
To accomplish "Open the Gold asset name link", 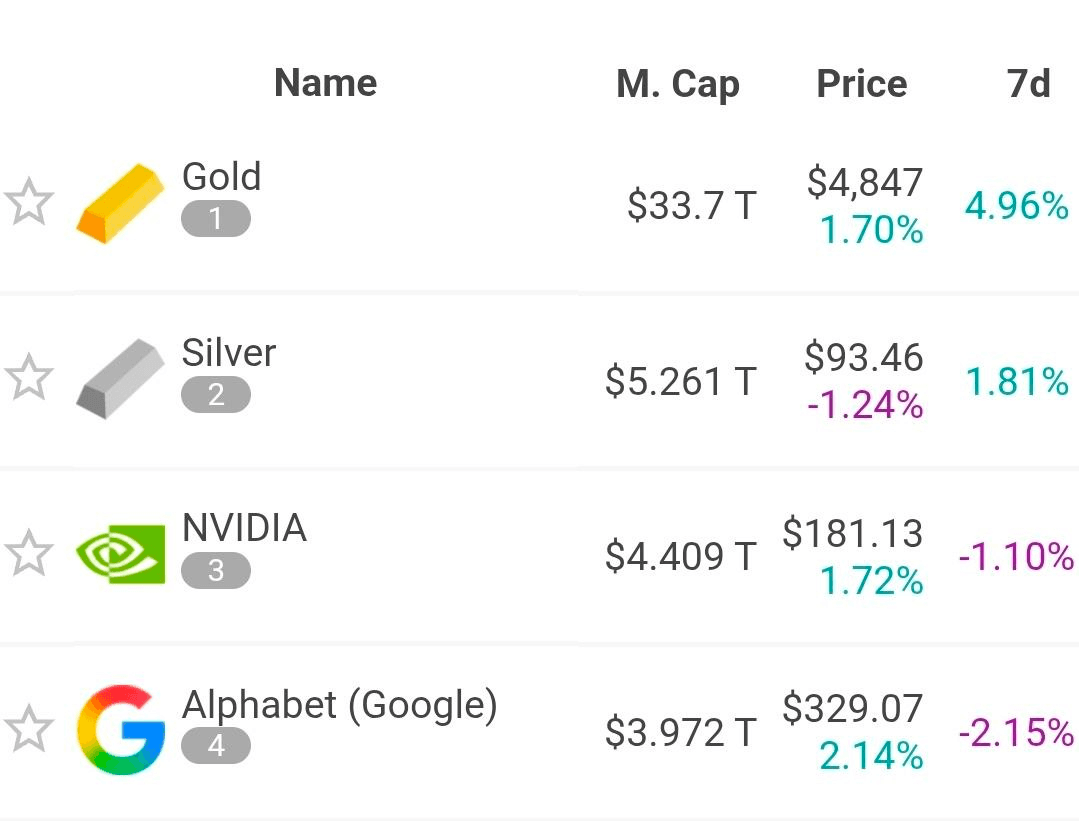I will [x=222, y=177].
